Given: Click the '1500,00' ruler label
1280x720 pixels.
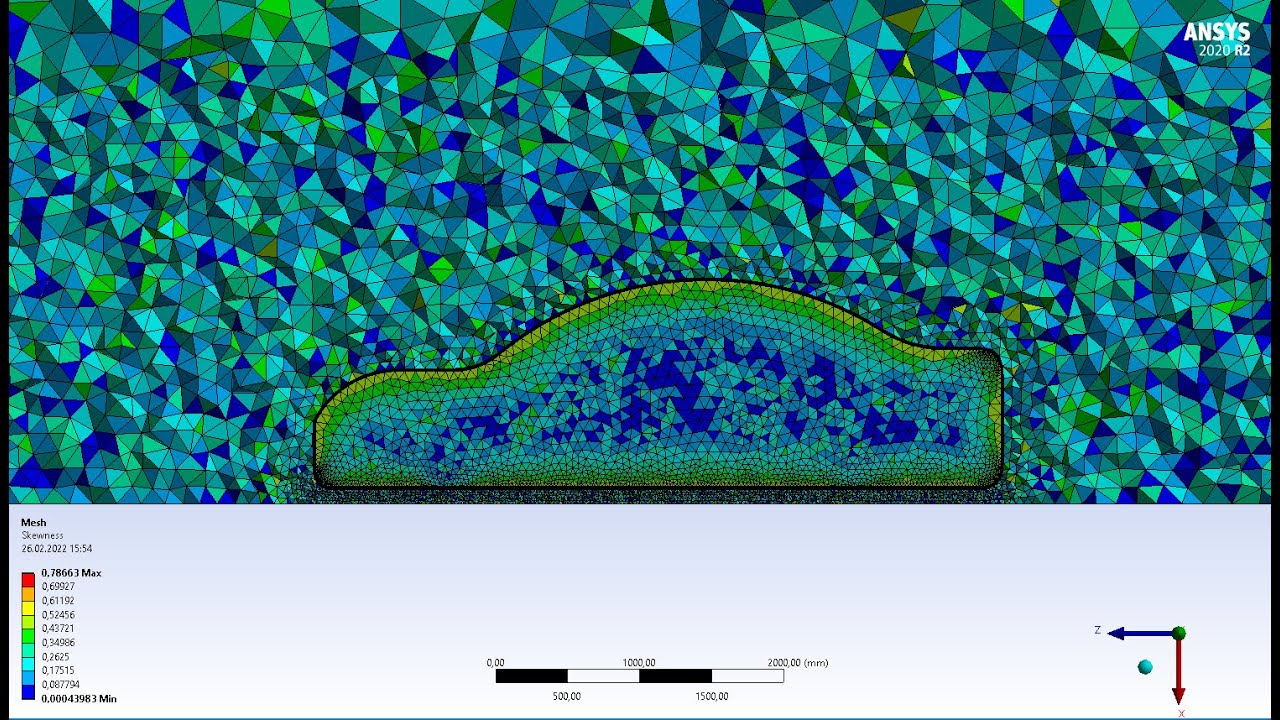Looking at the screenshot, I should (x=711, y=696).
